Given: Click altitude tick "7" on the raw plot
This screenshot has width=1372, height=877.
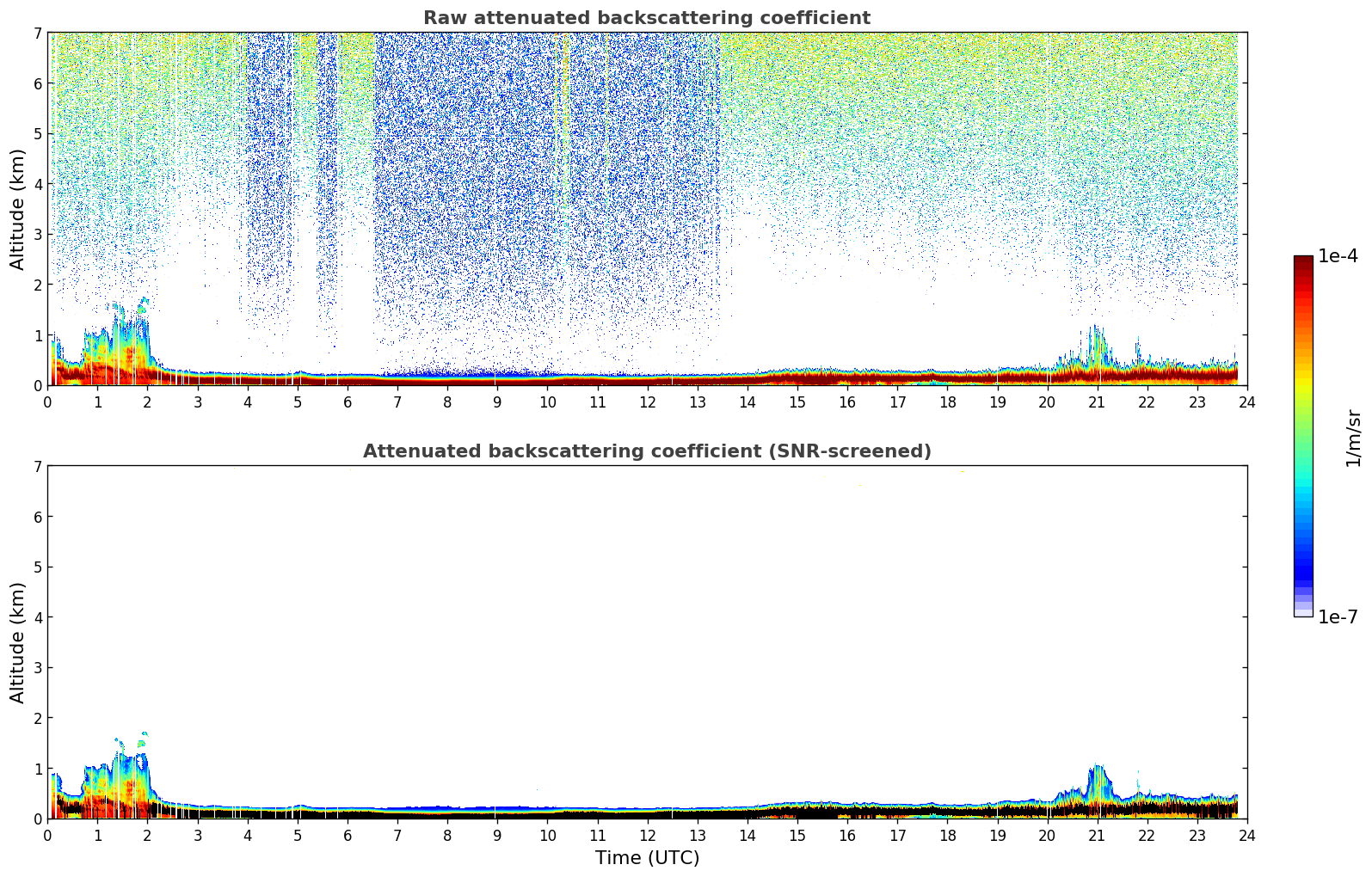Looking at the screenshot, I should pos(38,33).
